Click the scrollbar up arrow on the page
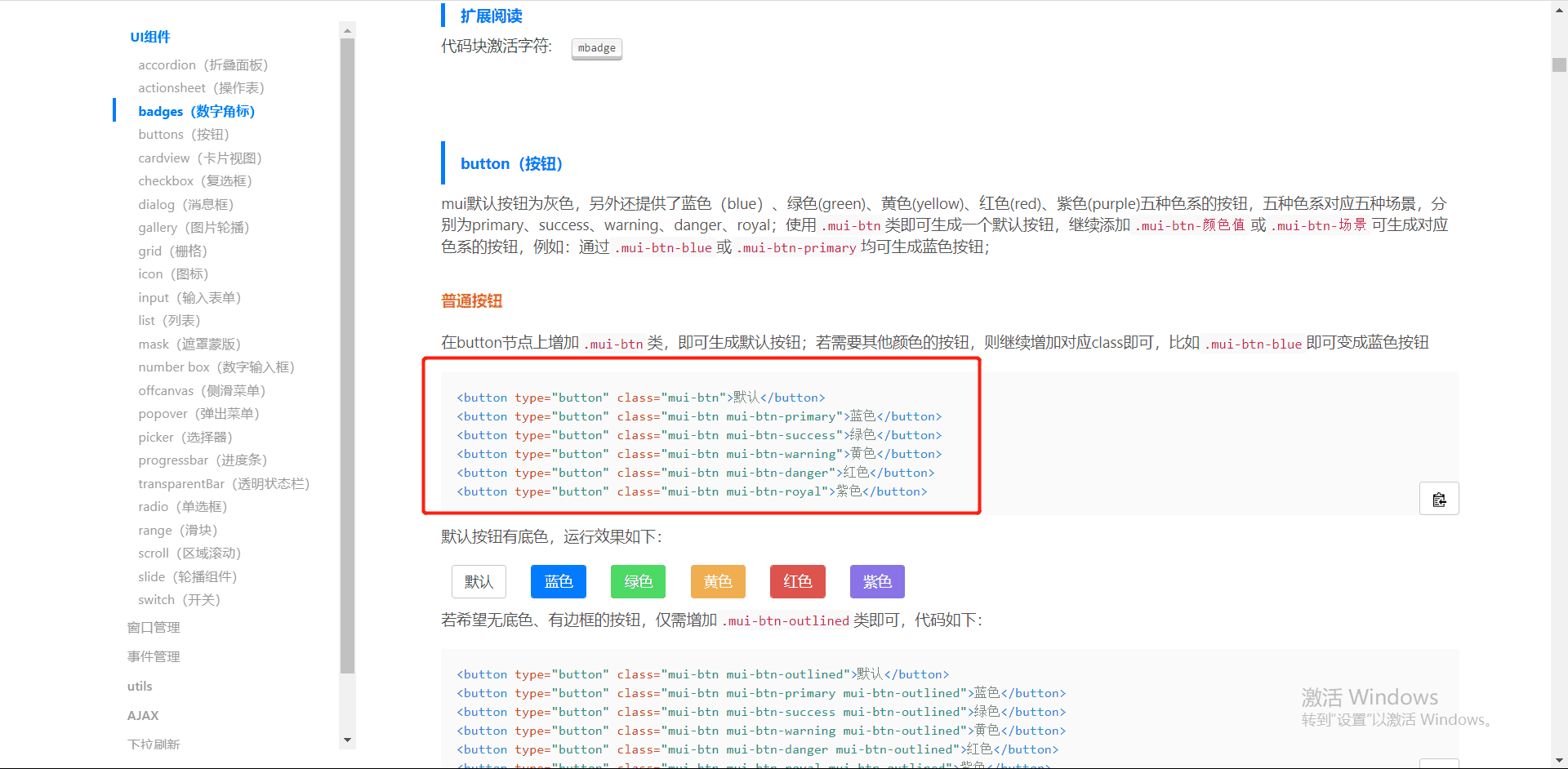The image size is (1568, 769). [x=1558, y=9]
